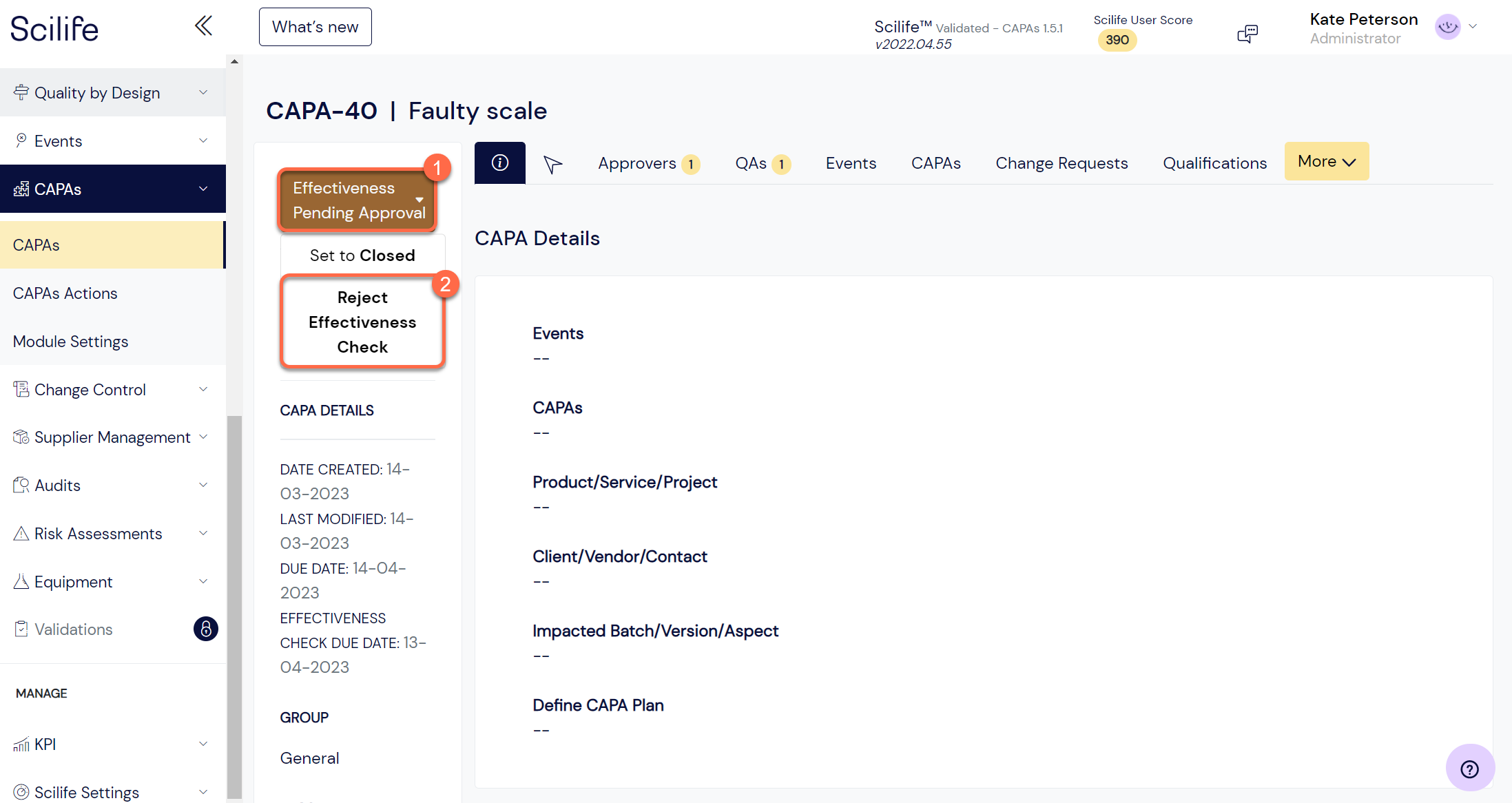
Task: Expand the user account chevron
Action: [1473, 27]
